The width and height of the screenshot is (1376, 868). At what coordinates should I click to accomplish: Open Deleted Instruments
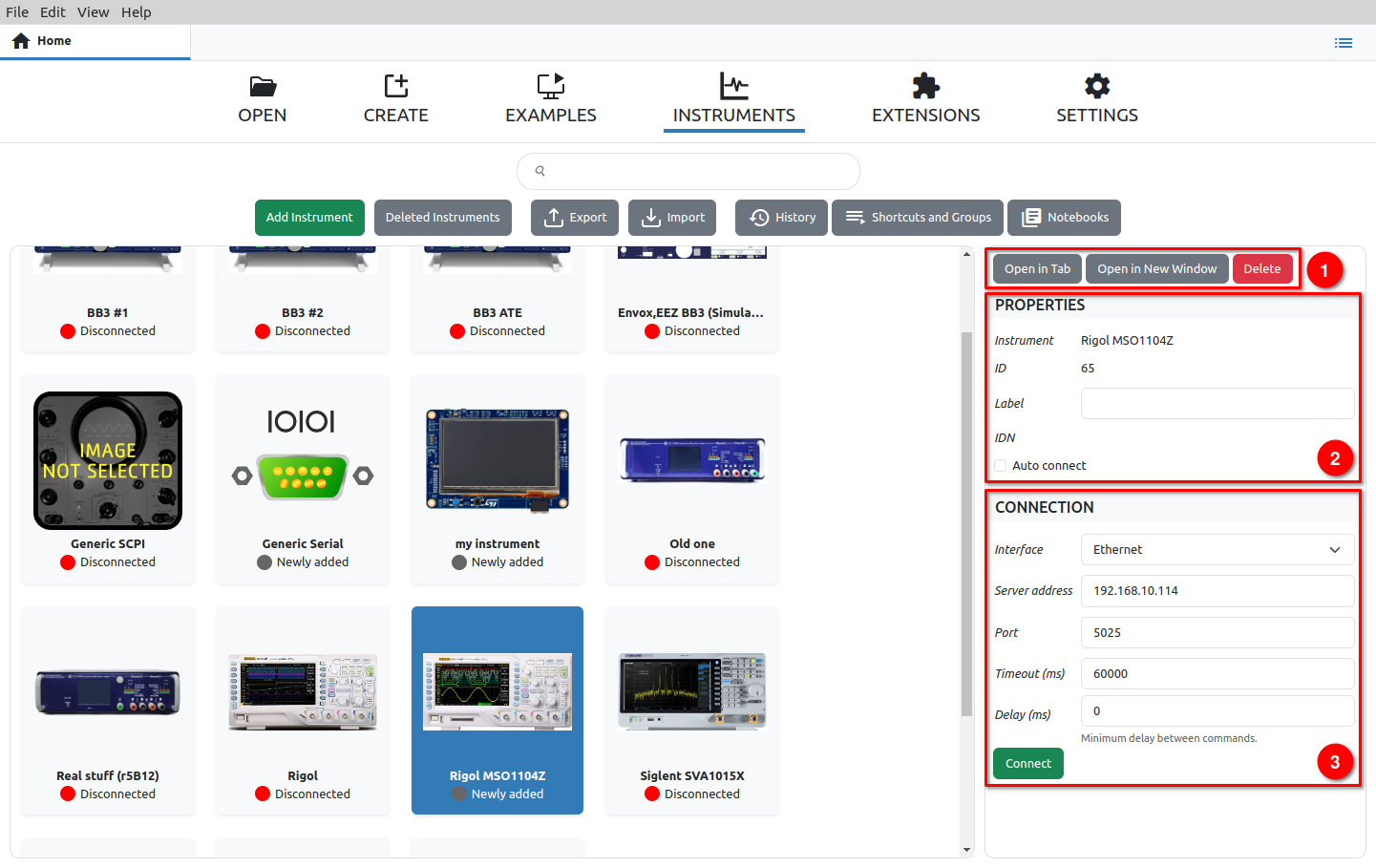(442, 218)
